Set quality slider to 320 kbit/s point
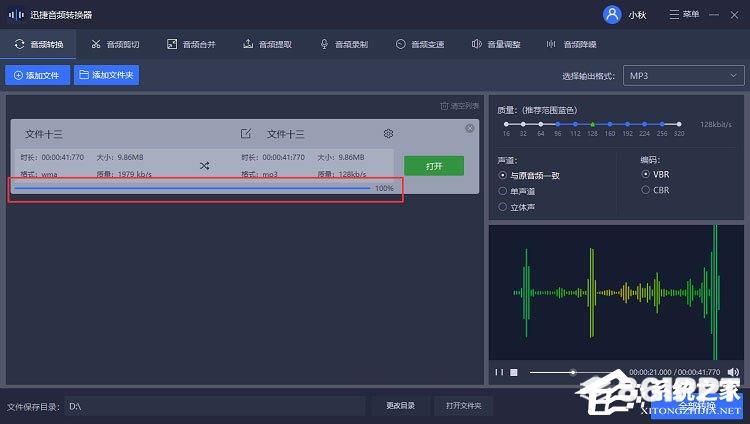 point(679,124)
